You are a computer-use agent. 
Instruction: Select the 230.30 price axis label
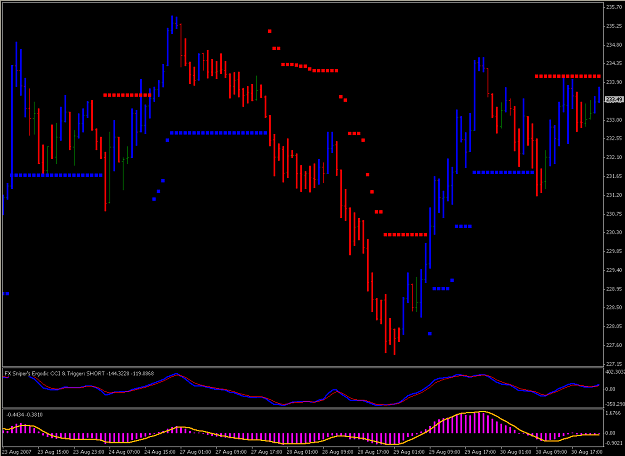613,232
